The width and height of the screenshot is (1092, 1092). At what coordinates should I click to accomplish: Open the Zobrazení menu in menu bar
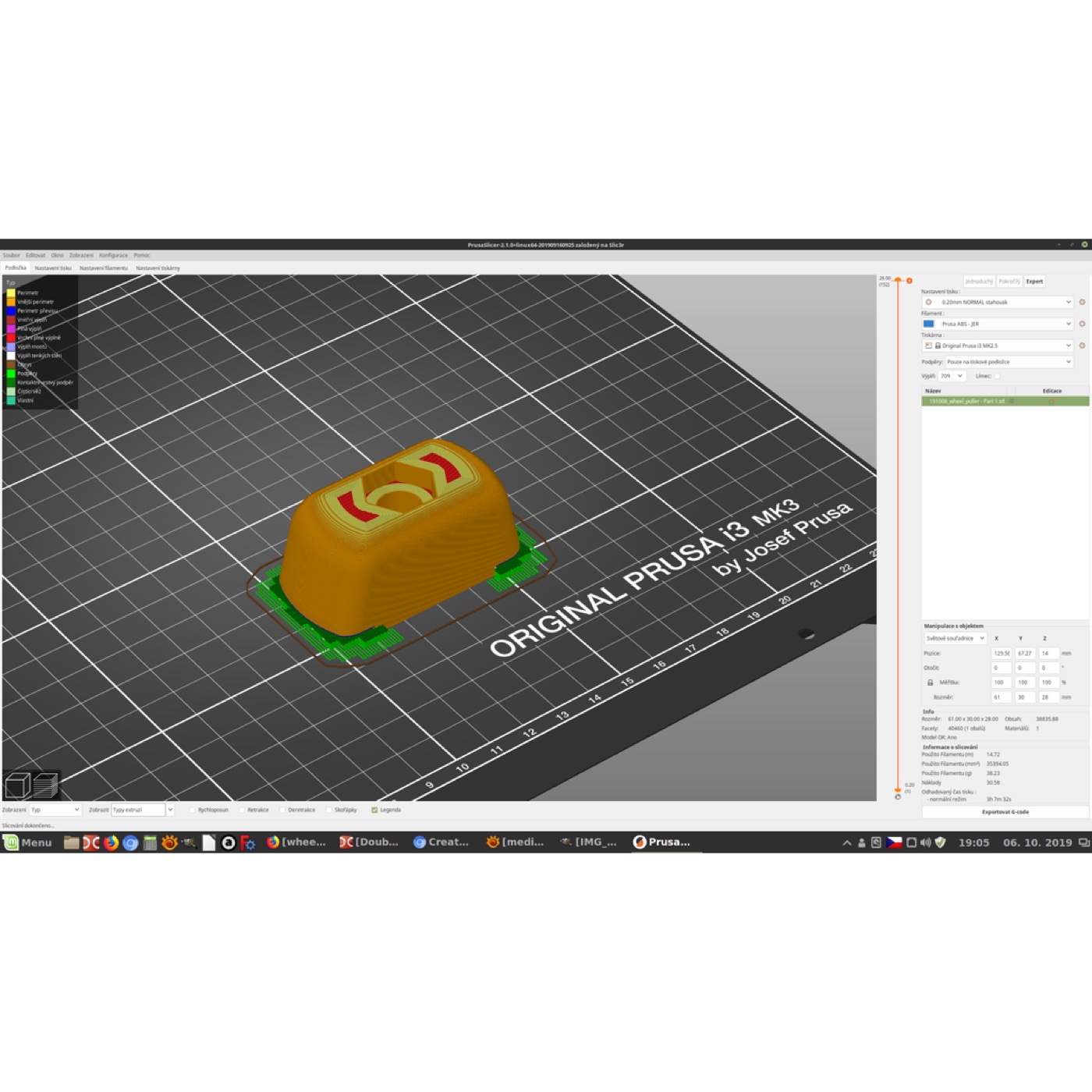click(x=81, y=255)
